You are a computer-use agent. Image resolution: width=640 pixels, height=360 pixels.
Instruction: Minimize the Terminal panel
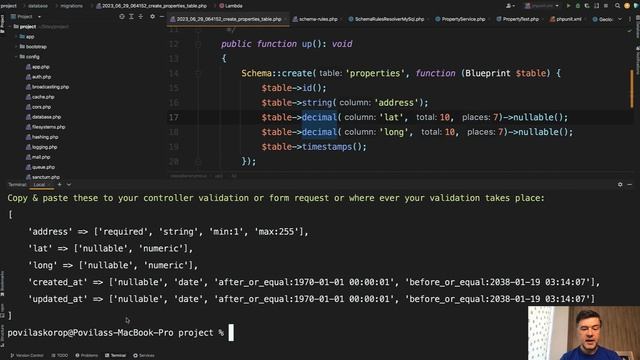coord(629,184)
